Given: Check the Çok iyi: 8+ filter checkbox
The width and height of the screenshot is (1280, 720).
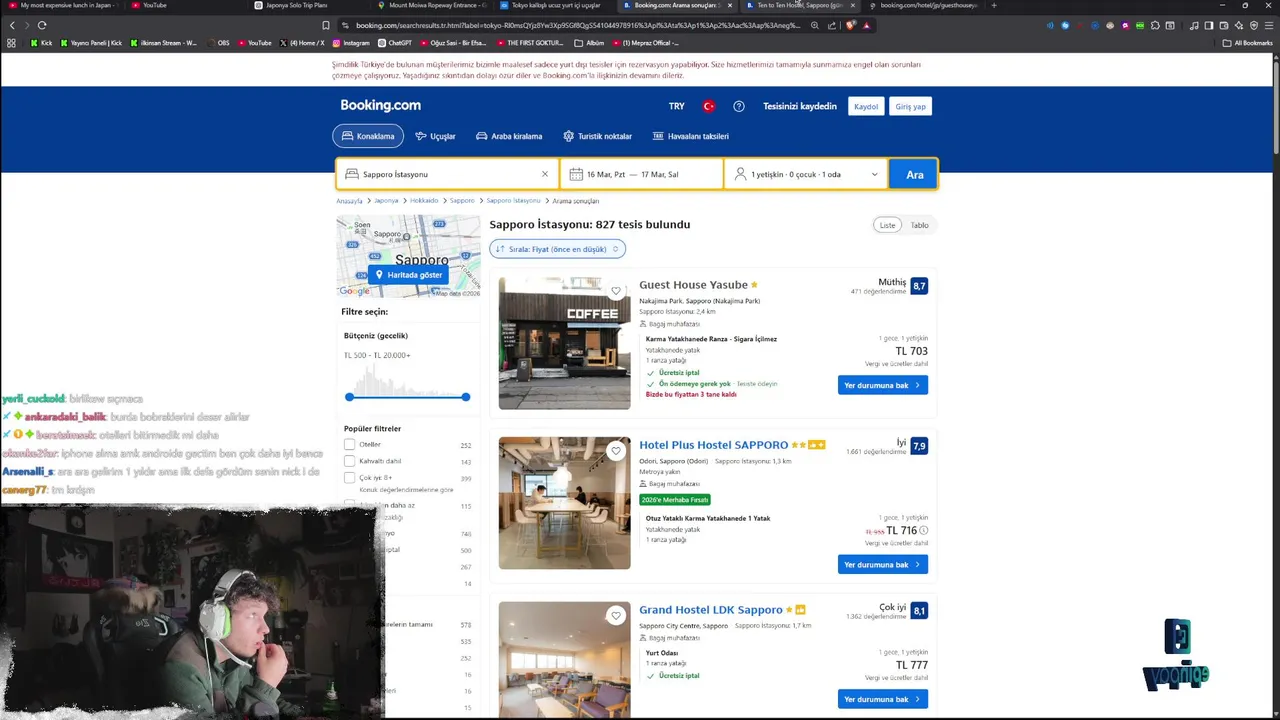Looking at the screenshot, I should [x=349, y=478].
